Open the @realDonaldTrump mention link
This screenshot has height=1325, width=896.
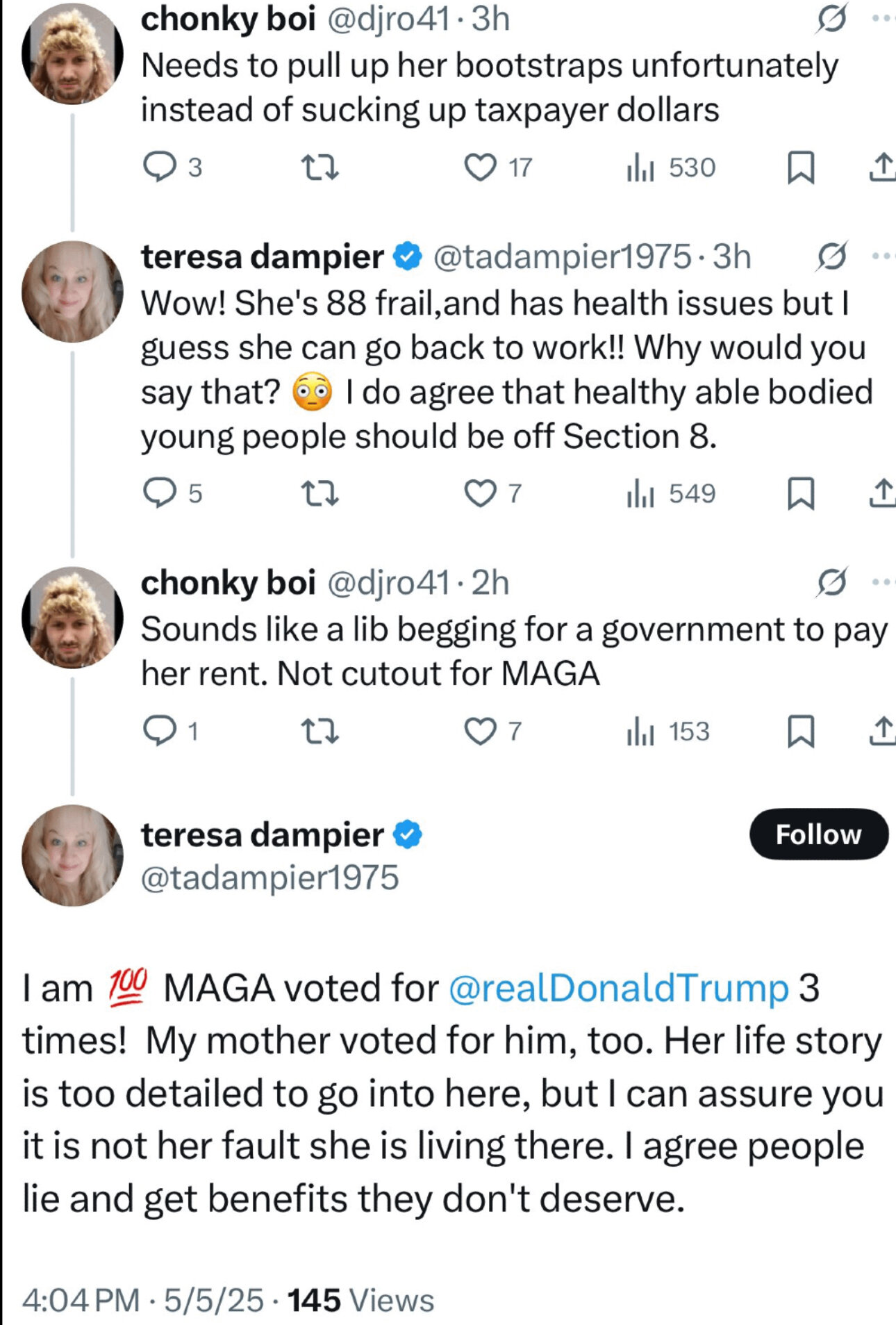(618, 988)
